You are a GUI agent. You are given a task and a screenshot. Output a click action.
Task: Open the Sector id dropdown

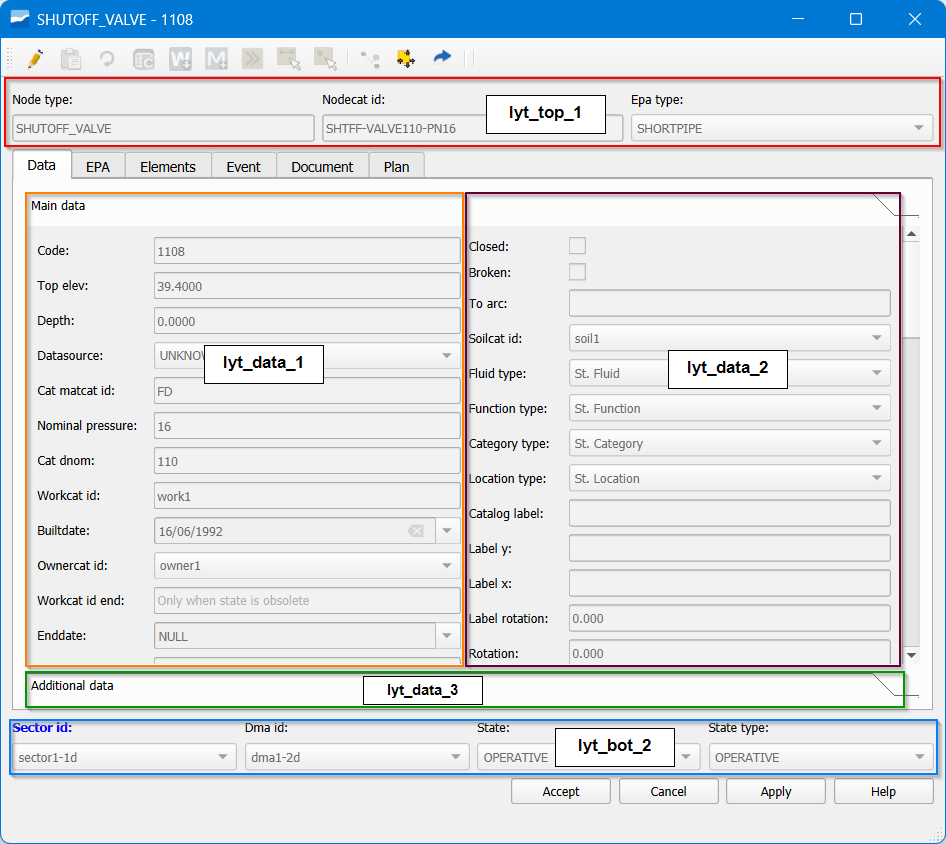tap(124, 757)
